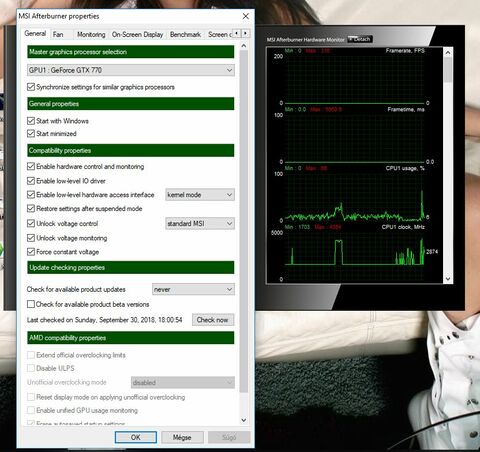The image size is (480, 452).
Task: Click the Hardware Monitor scrollbar thumb
Action: click(x=448, y=70)
